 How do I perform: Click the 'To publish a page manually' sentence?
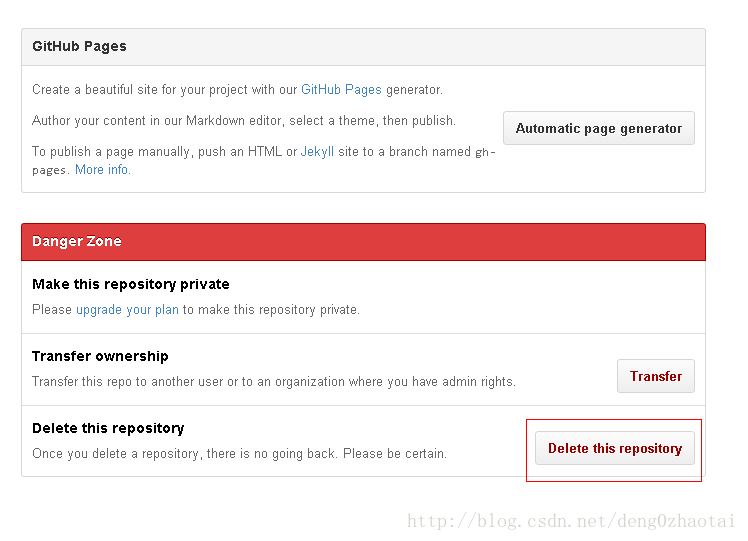[264, 161]
